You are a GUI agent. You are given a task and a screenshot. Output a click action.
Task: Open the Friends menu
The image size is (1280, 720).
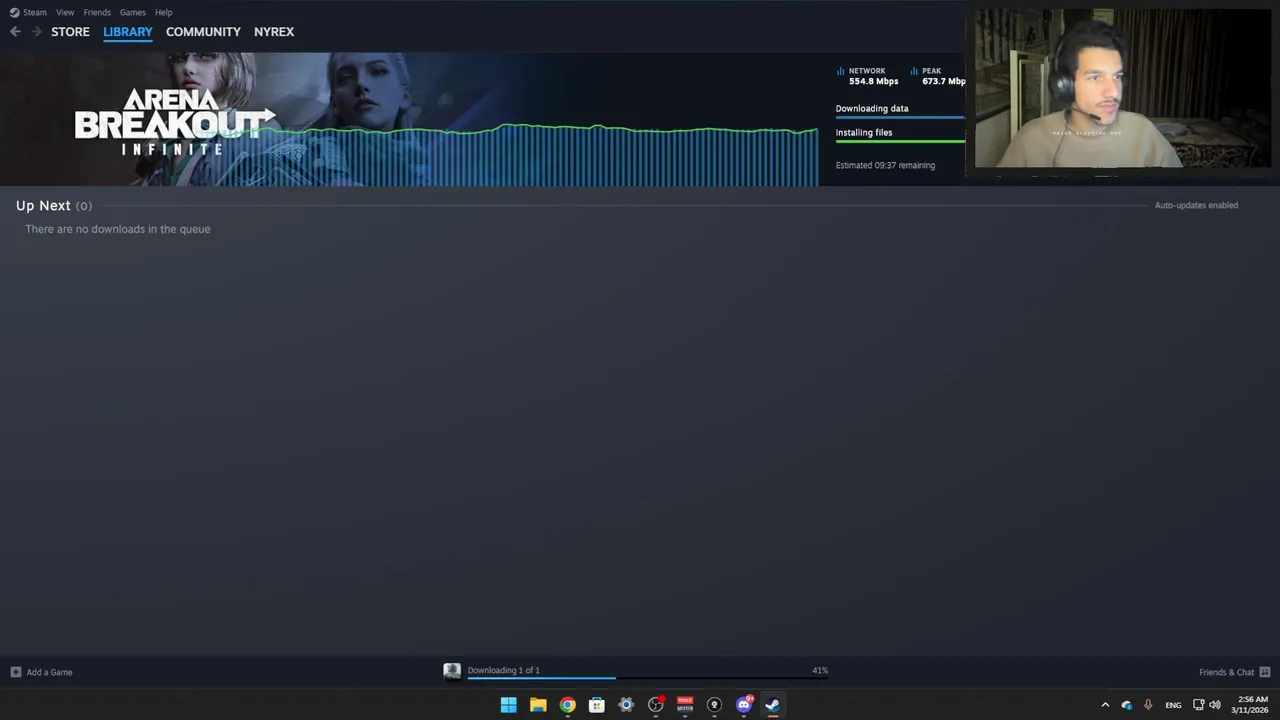(97, 12)
